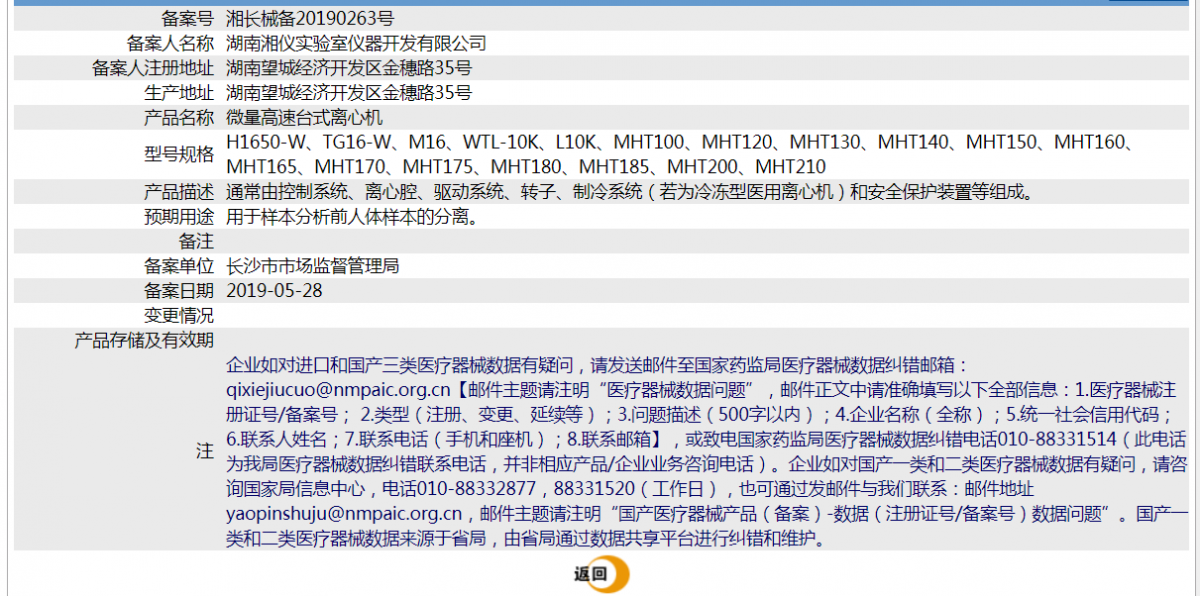1200x596 pixels.
Task: Click the 产品存储及有效期 label
Action: point(144,340)
